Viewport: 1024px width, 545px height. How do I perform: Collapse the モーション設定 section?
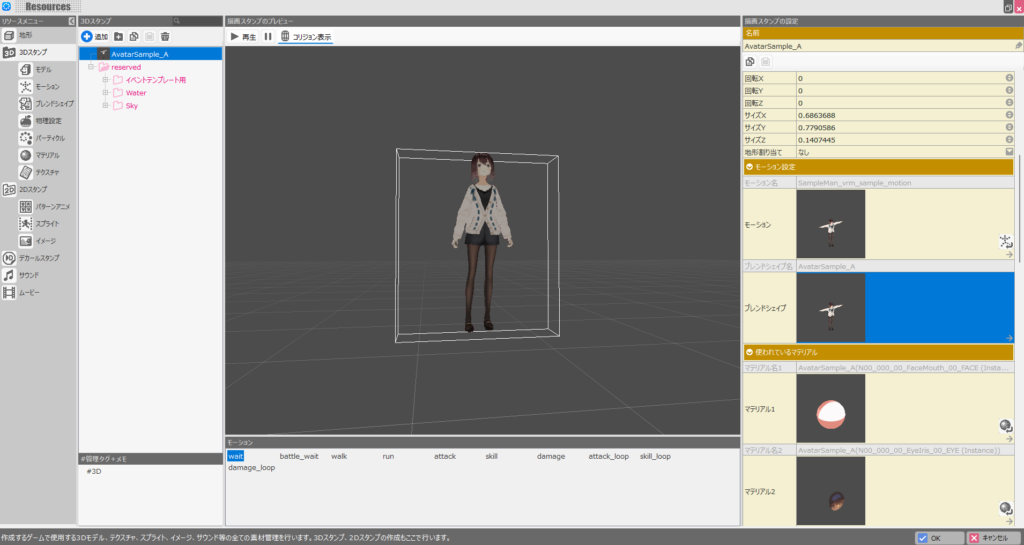click(x=750, y=167)
